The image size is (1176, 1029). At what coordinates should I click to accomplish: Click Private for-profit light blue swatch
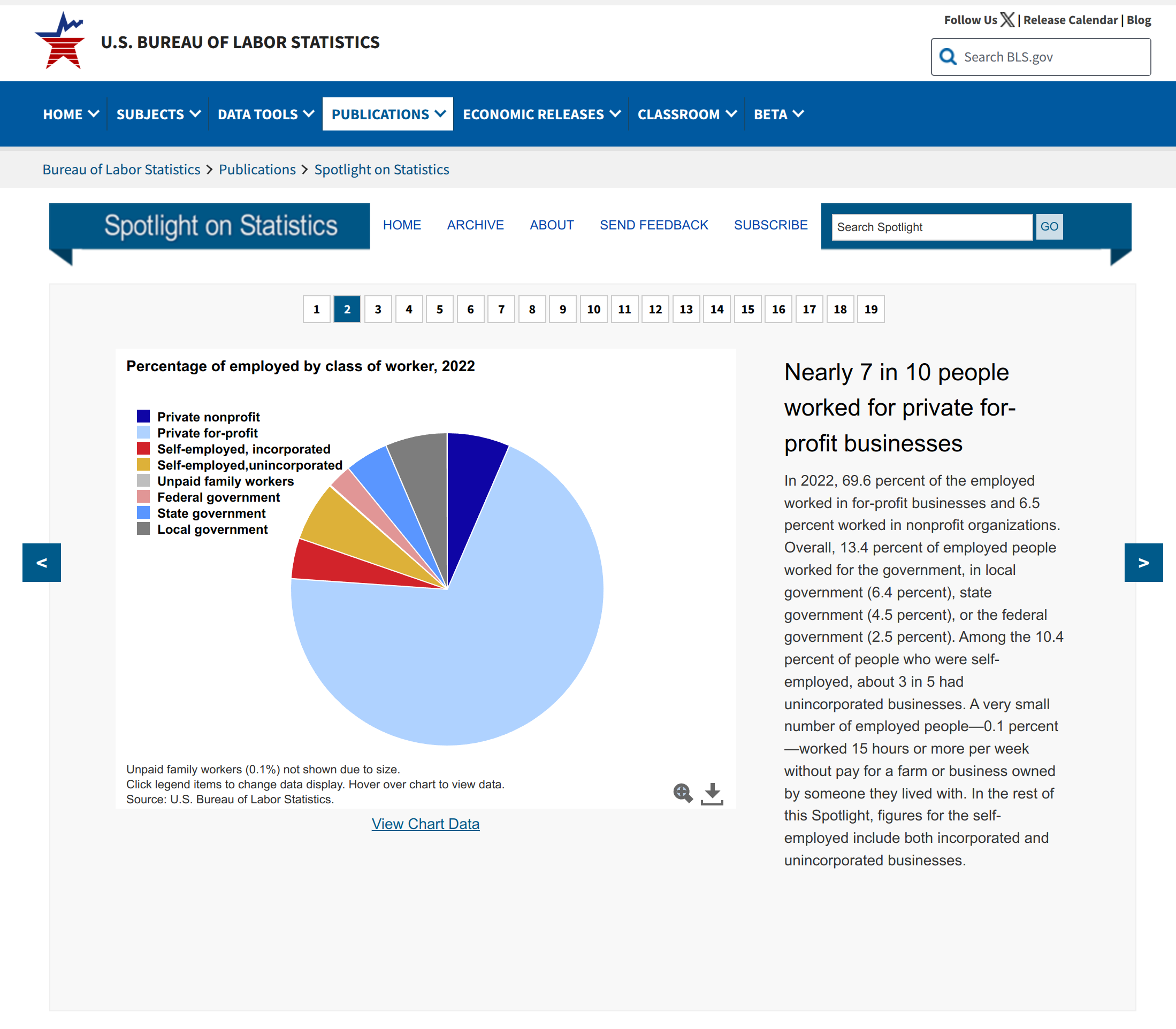(143, 432)
